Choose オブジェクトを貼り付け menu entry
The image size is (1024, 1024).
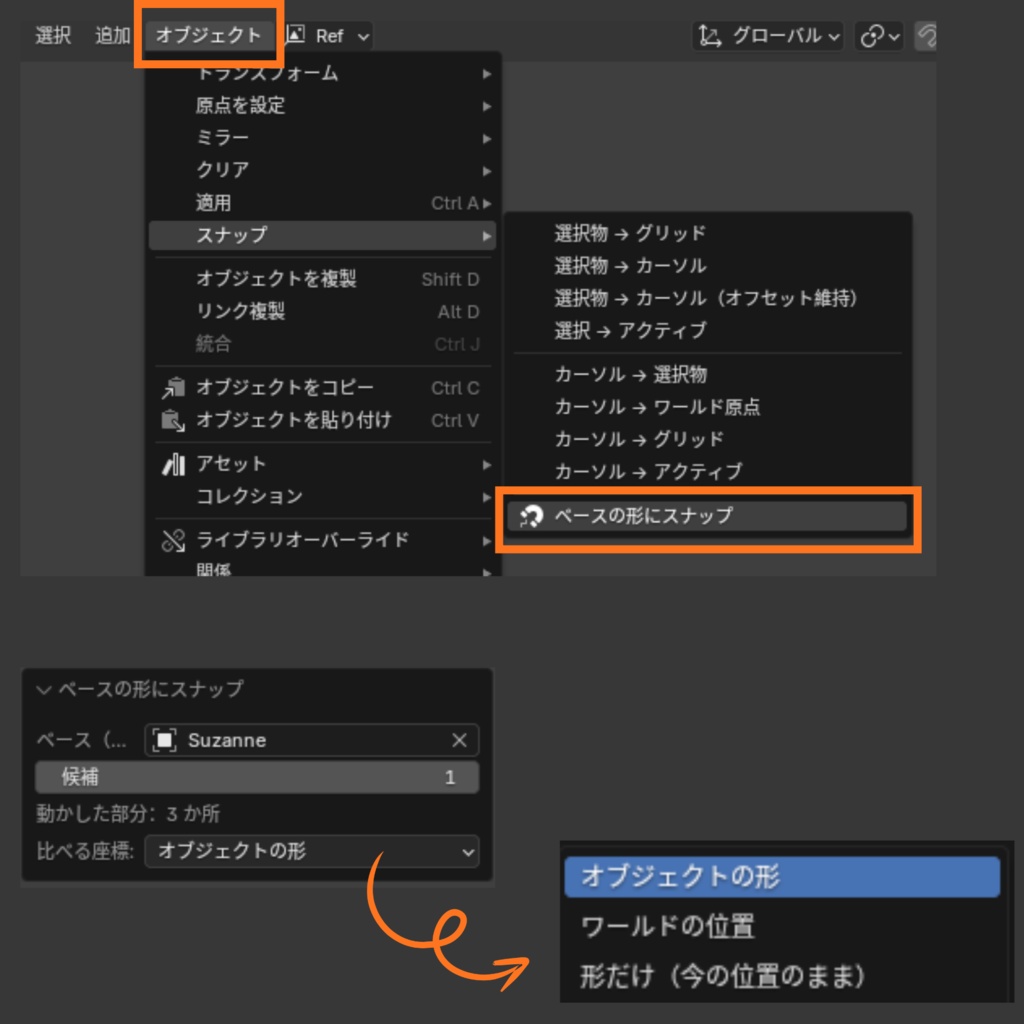pos(323,421)
